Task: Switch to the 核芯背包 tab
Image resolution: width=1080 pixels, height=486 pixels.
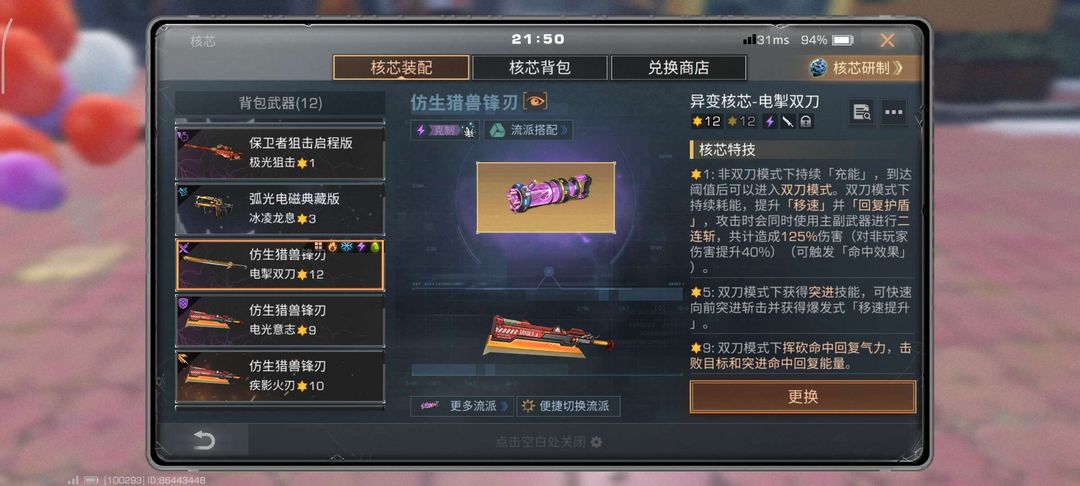Action: pos(539,67)
